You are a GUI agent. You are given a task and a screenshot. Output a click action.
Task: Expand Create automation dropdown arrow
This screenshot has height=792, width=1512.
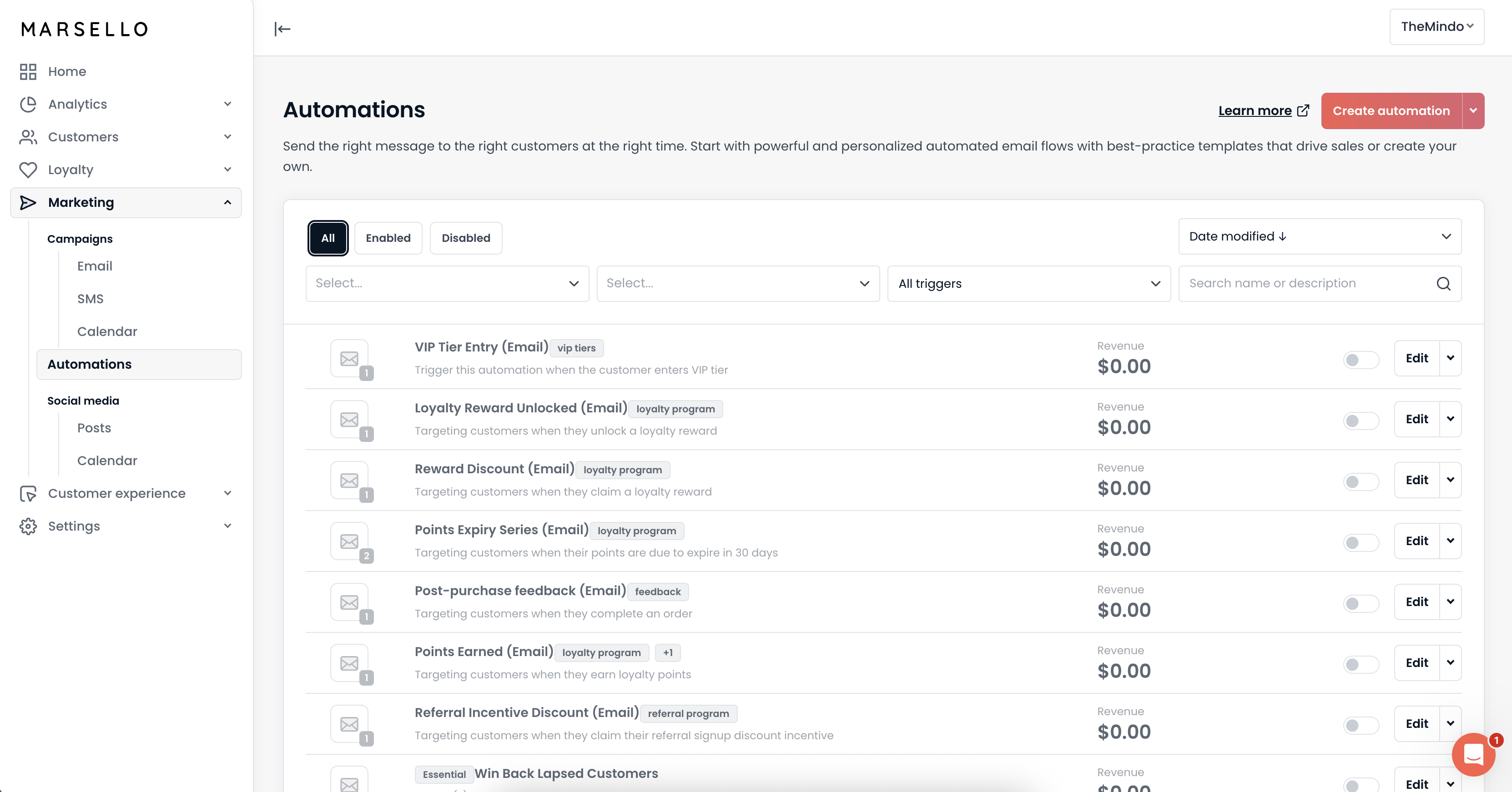[1473, 111]
